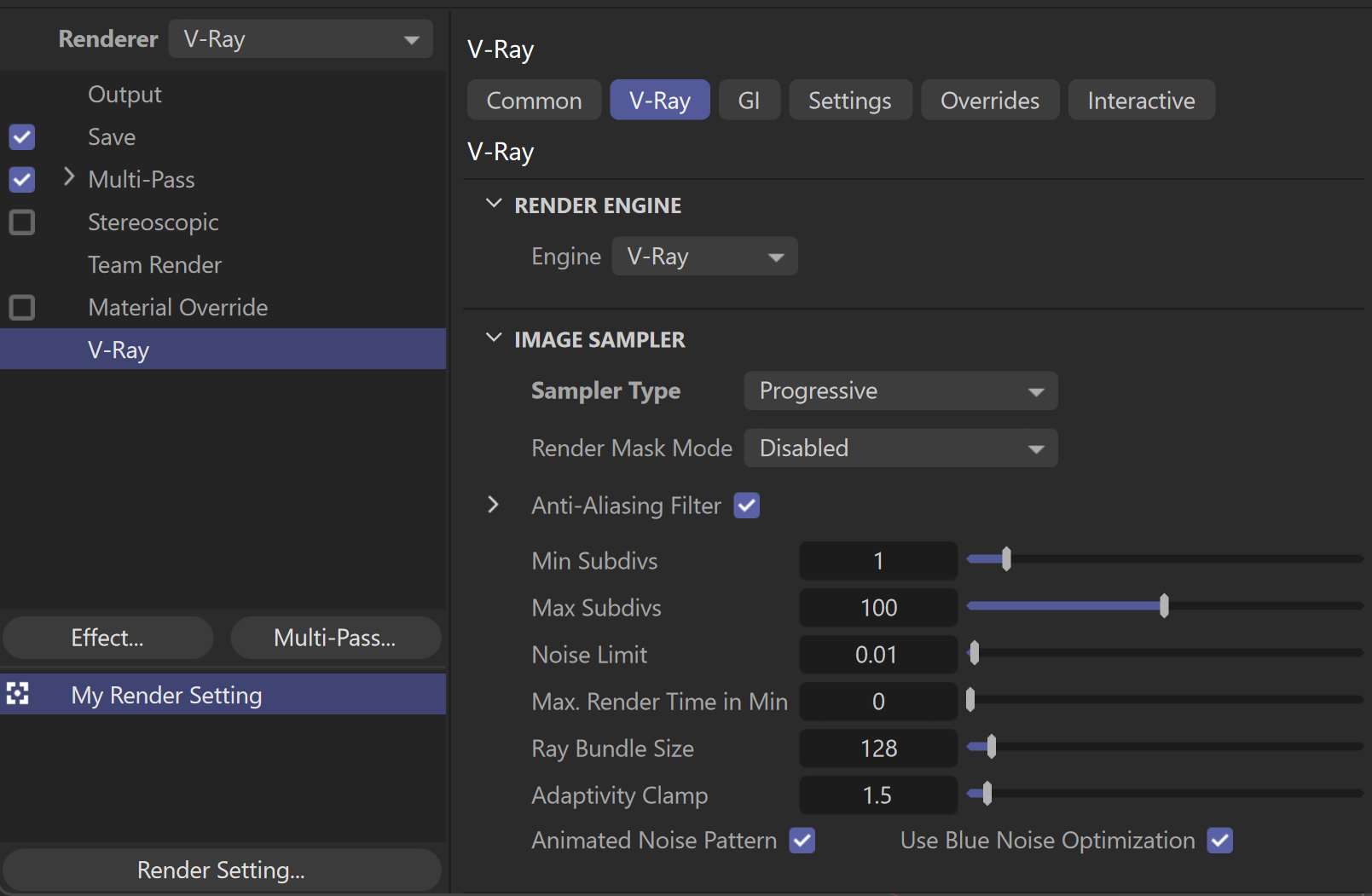The width and height of the screenshot is (1372, 896).
Task: Click the Max. Render Time slider handle
Action: pyautogui.click(x=970, y=700)
